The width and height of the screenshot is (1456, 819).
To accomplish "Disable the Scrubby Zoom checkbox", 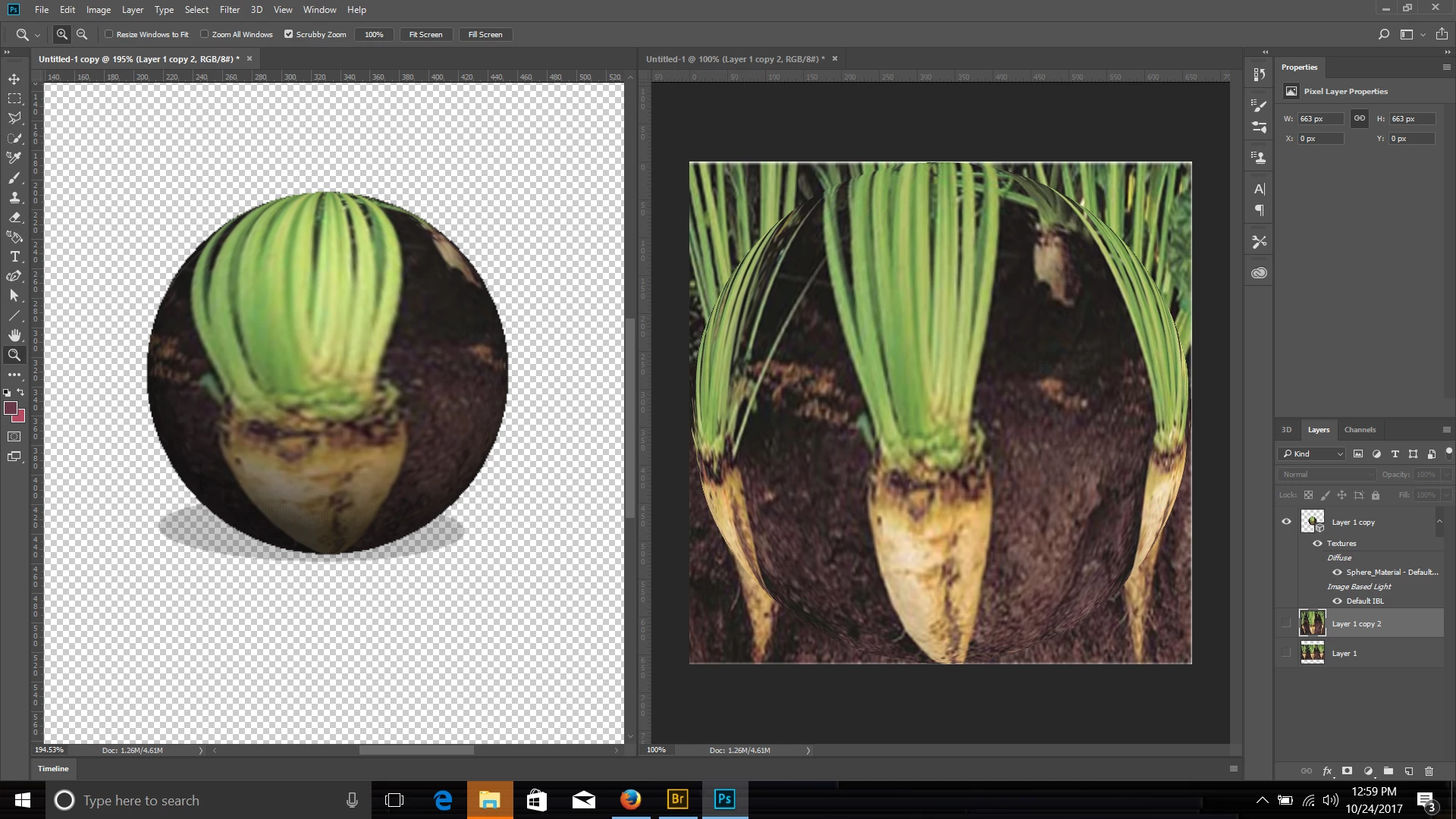I will coord(288,34).
